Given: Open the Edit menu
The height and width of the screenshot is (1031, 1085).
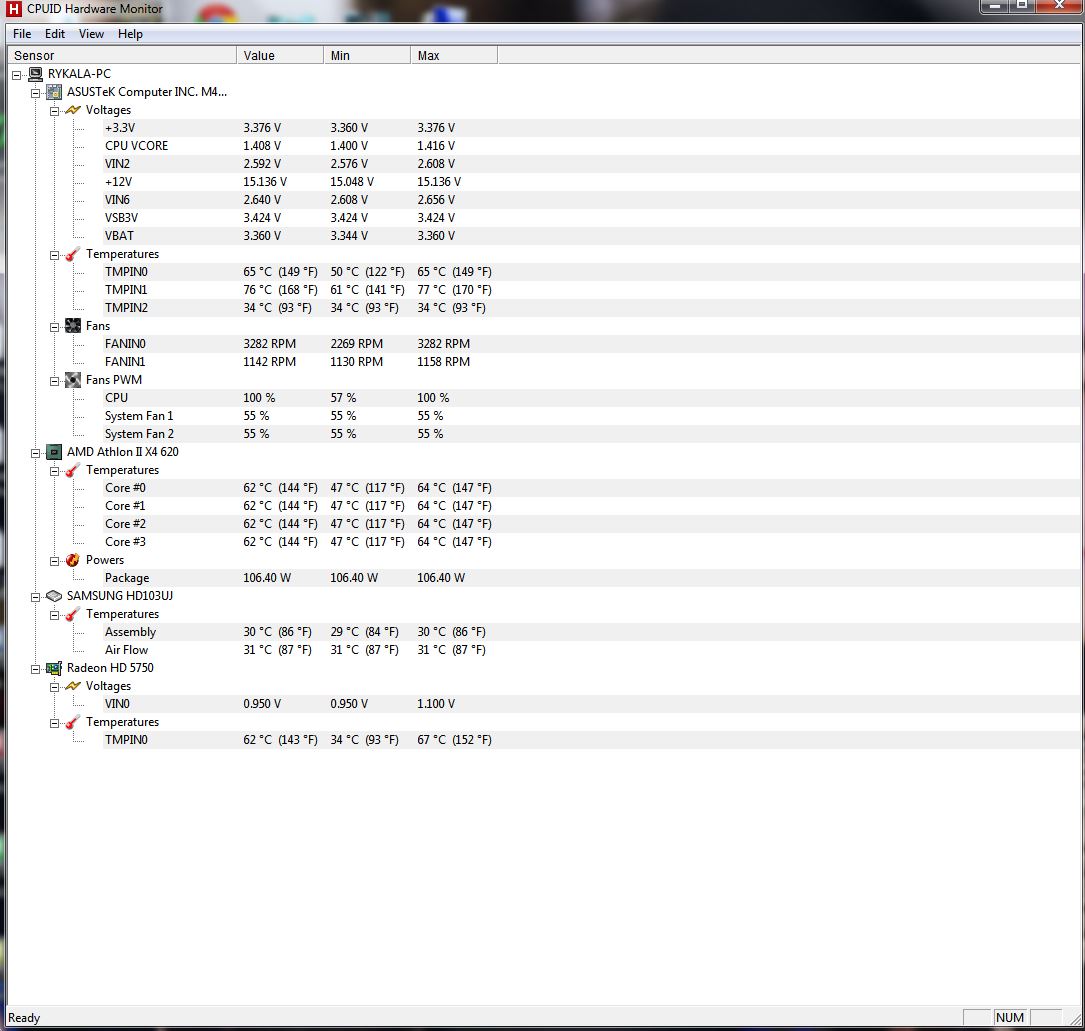Looking at the screenshot, I should (55, 34).
